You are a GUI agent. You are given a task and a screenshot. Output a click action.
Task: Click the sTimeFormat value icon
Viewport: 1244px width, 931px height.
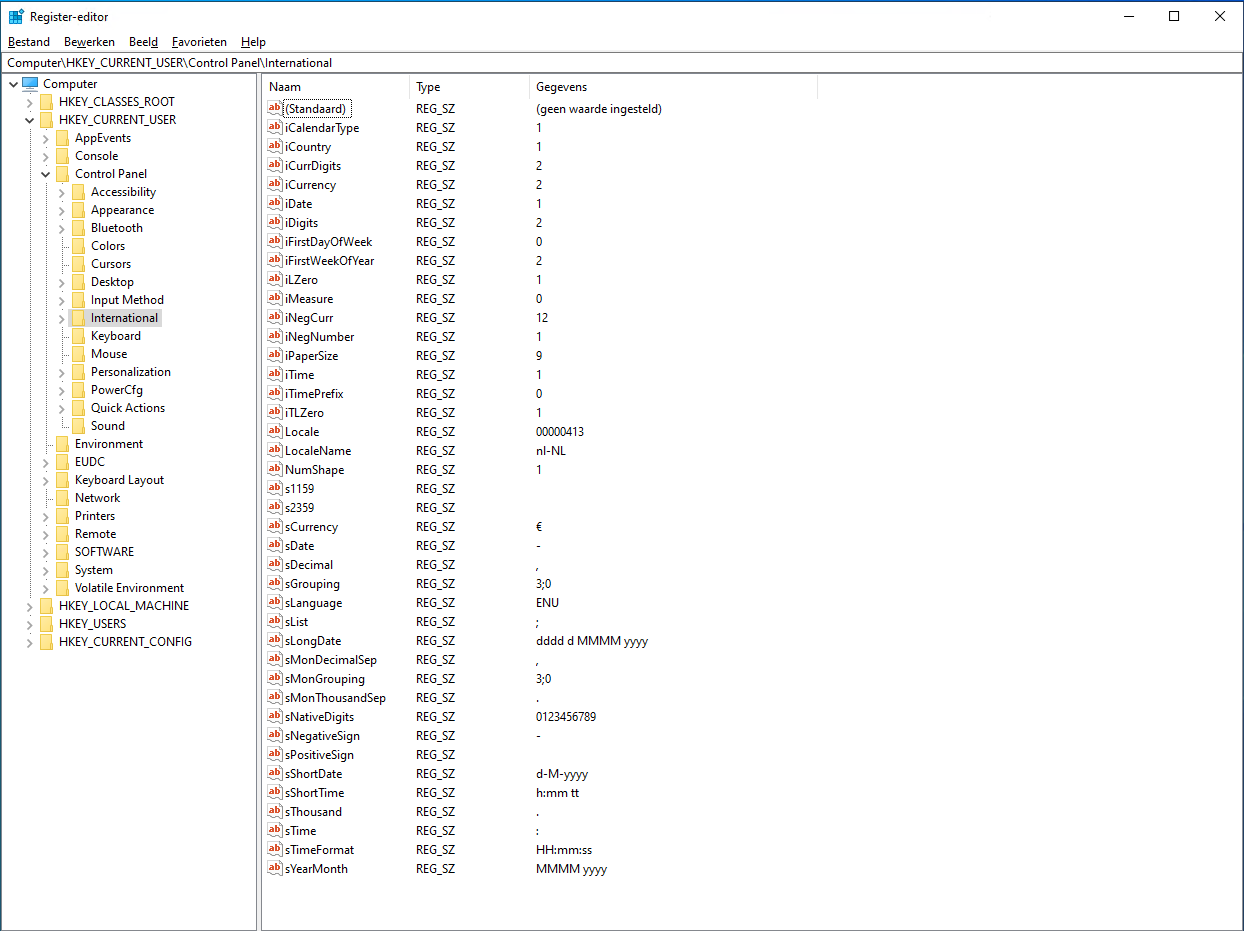(x=275, y=849)
